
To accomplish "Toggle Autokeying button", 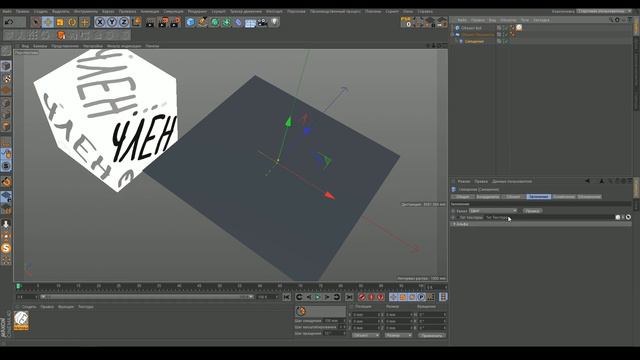I will pyautogui.click(x=371, y=297).
